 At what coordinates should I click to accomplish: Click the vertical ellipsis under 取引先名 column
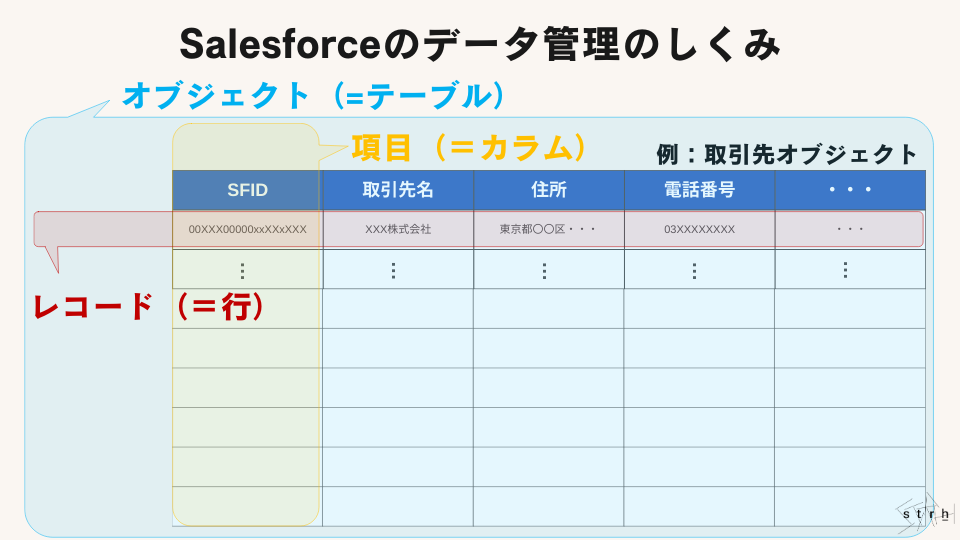click(x=393, y=270)
